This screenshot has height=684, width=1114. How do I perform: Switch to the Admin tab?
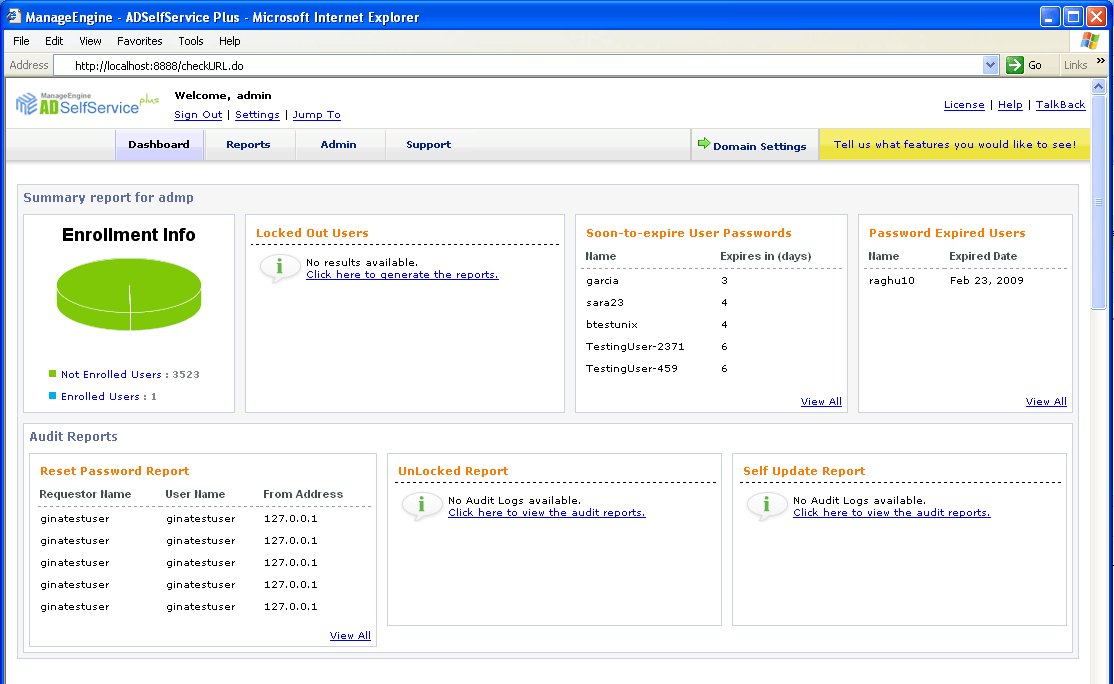[338, 145]
